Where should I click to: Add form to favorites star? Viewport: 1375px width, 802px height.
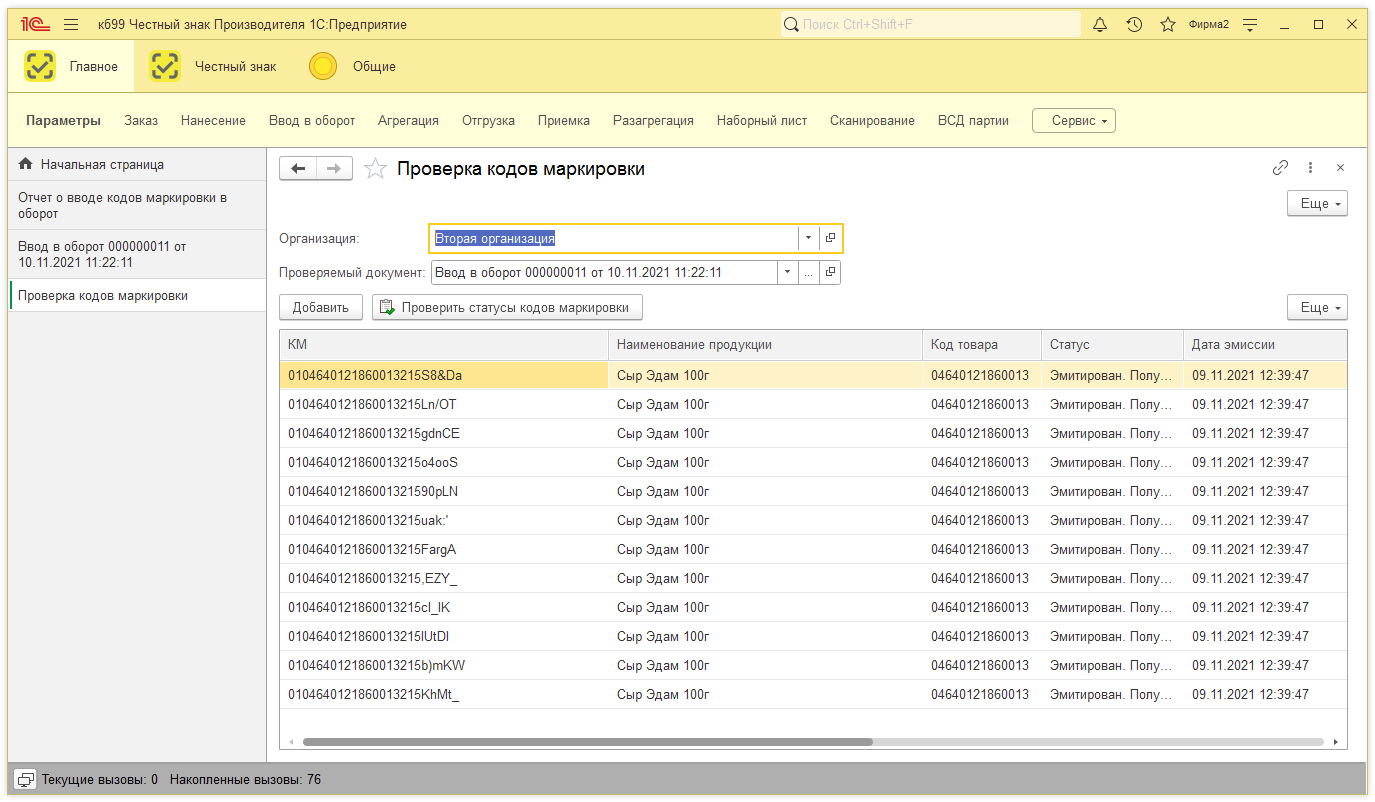pos(375,169)
